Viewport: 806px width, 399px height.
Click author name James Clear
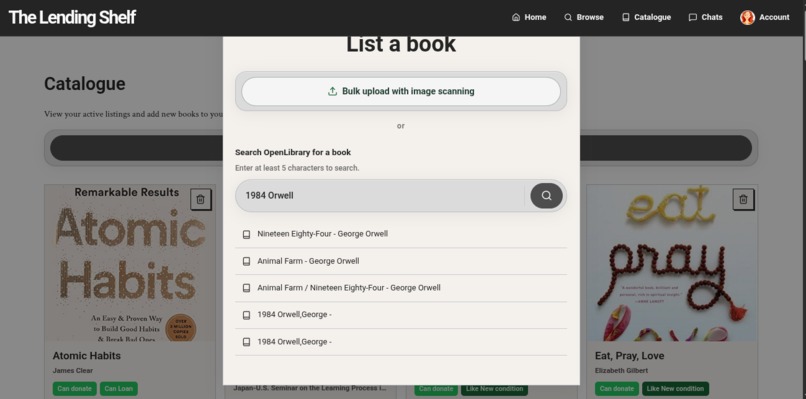72,371
